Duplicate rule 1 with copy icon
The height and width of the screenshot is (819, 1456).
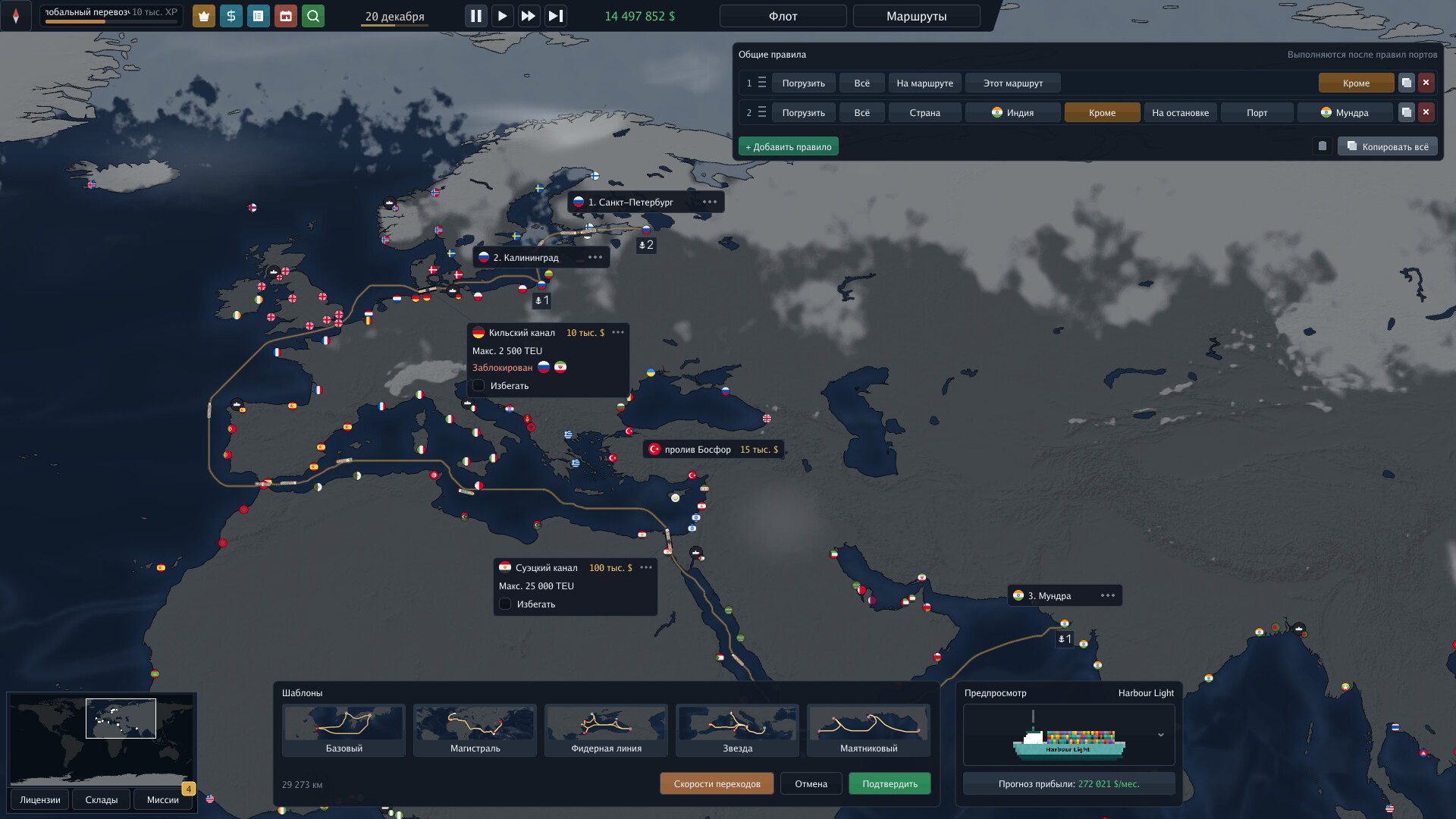pos(1406,83)
